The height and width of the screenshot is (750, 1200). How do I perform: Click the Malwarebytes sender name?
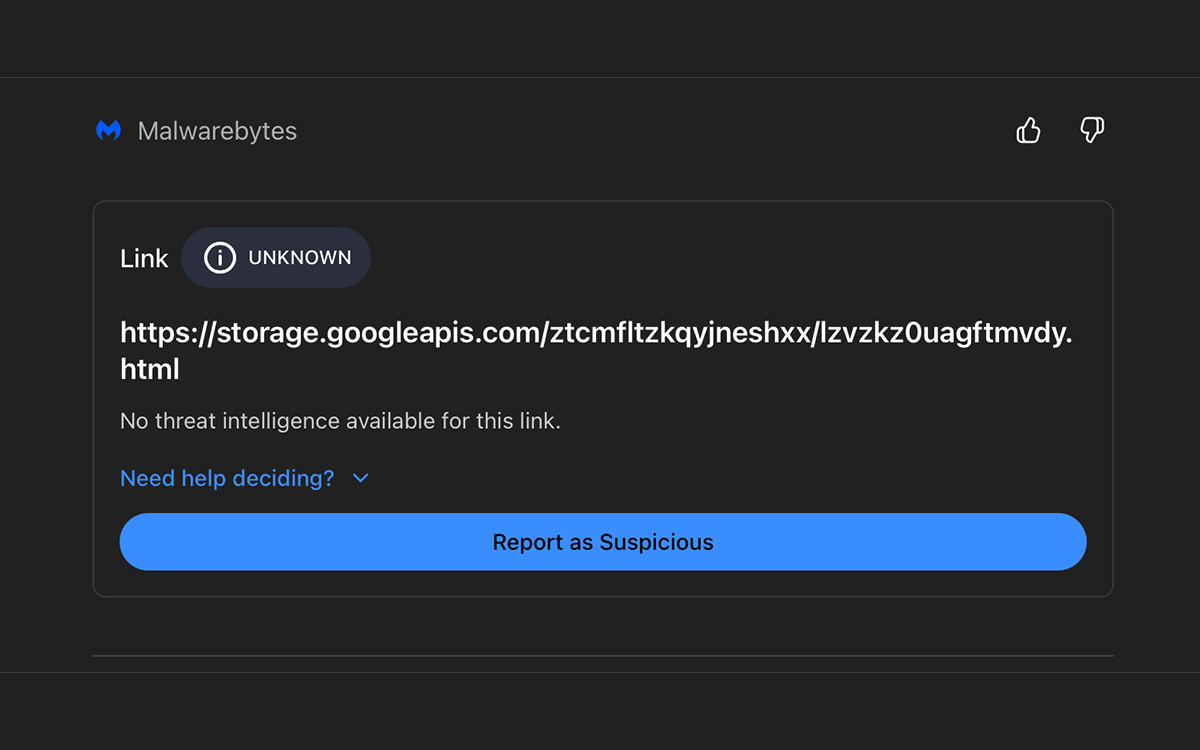217,131
